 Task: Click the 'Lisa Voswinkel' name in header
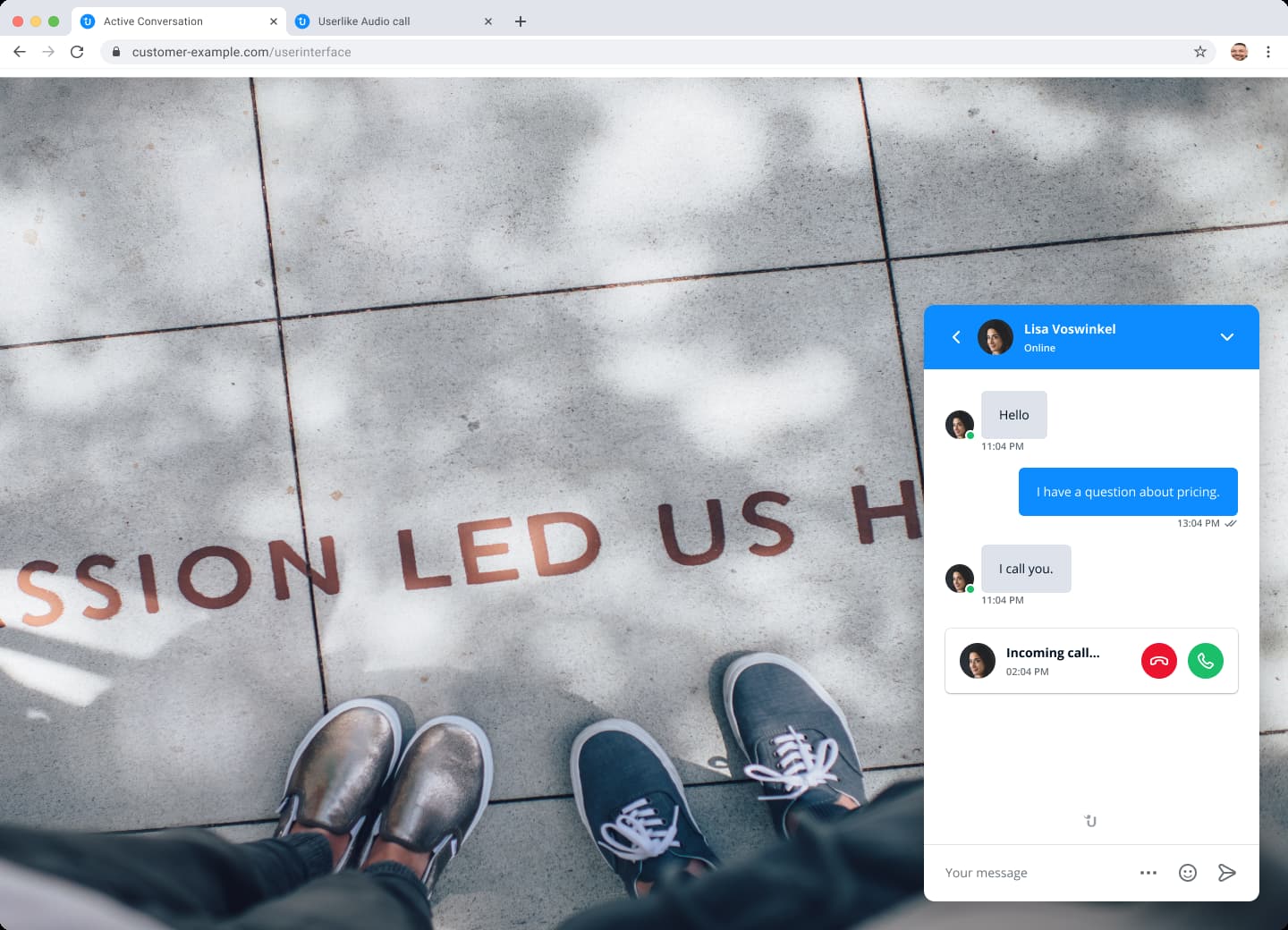pyautogui.click(x=1070, y=329)
